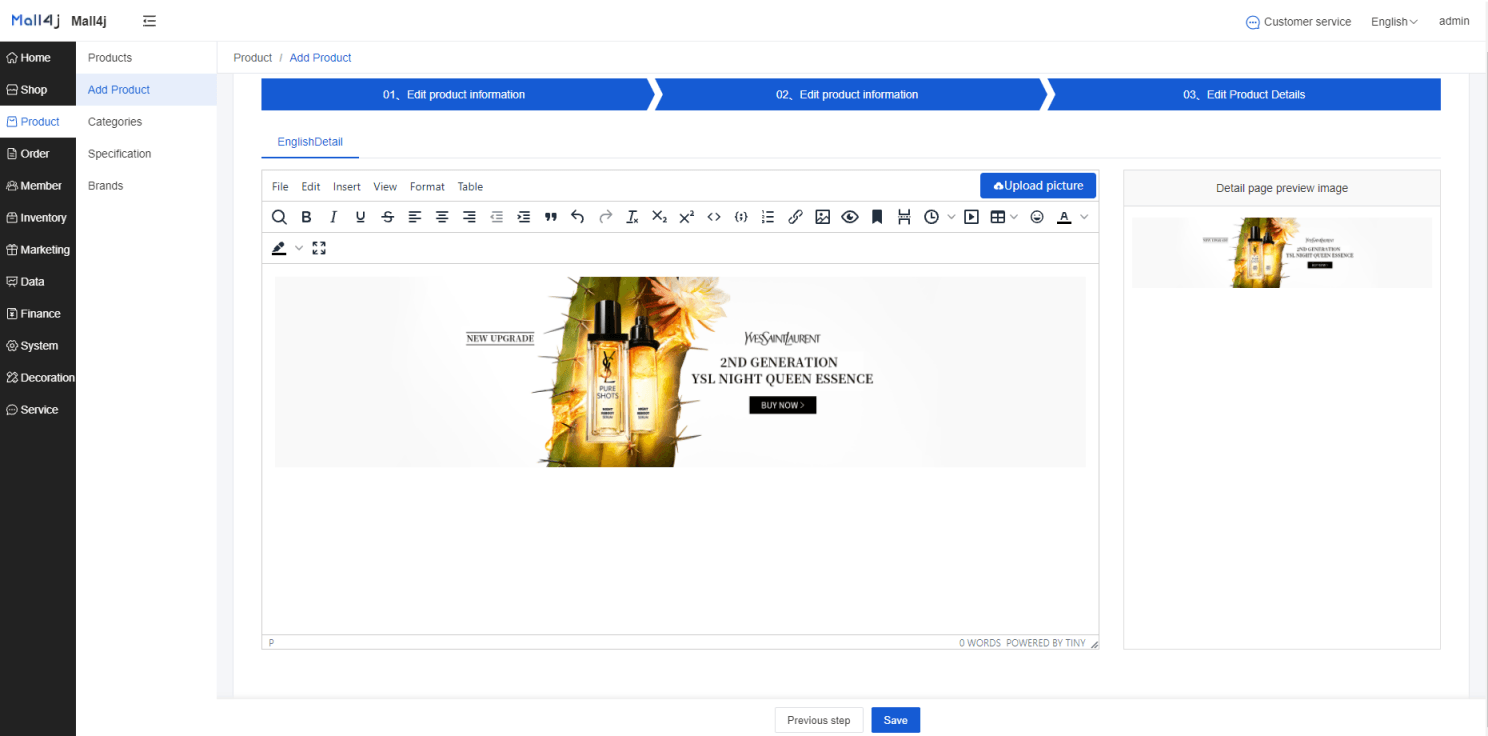The image size is (1488, 736).
Task: Insert a numbered list
Action: [x=768, y=217]
